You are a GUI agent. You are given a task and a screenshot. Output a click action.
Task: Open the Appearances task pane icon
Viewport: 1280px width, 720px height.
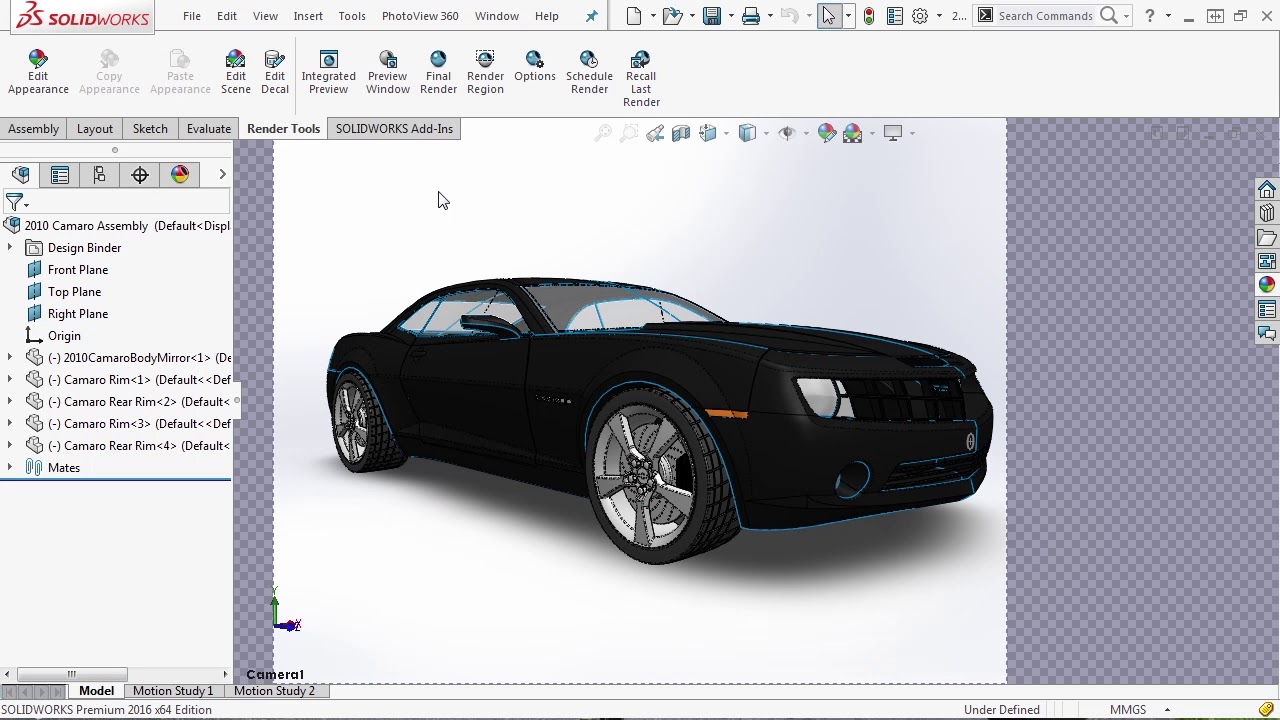coord(1267,286)
